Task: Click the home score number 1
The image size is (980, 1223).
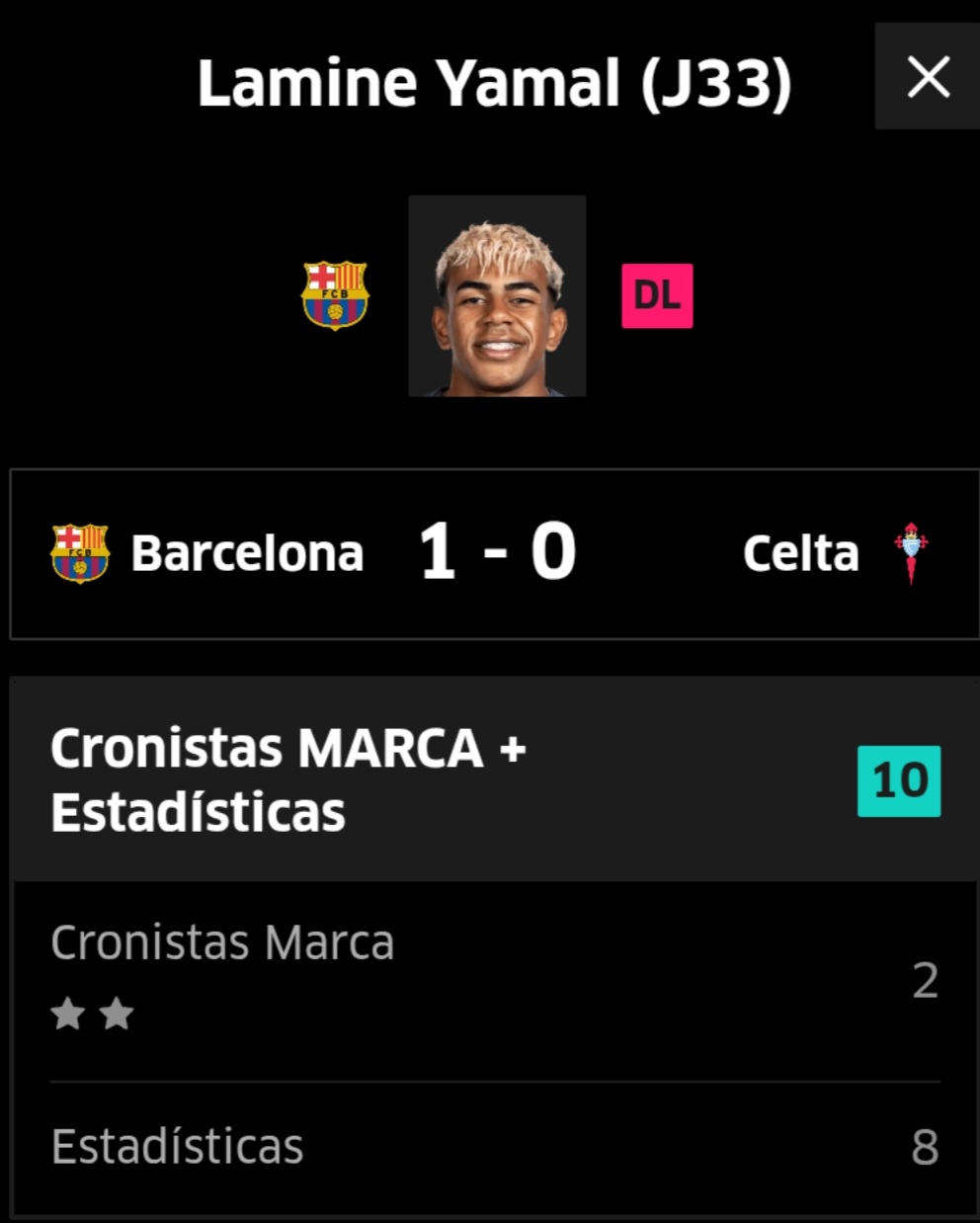Action: pyautogui.click(x=437, y=552)
